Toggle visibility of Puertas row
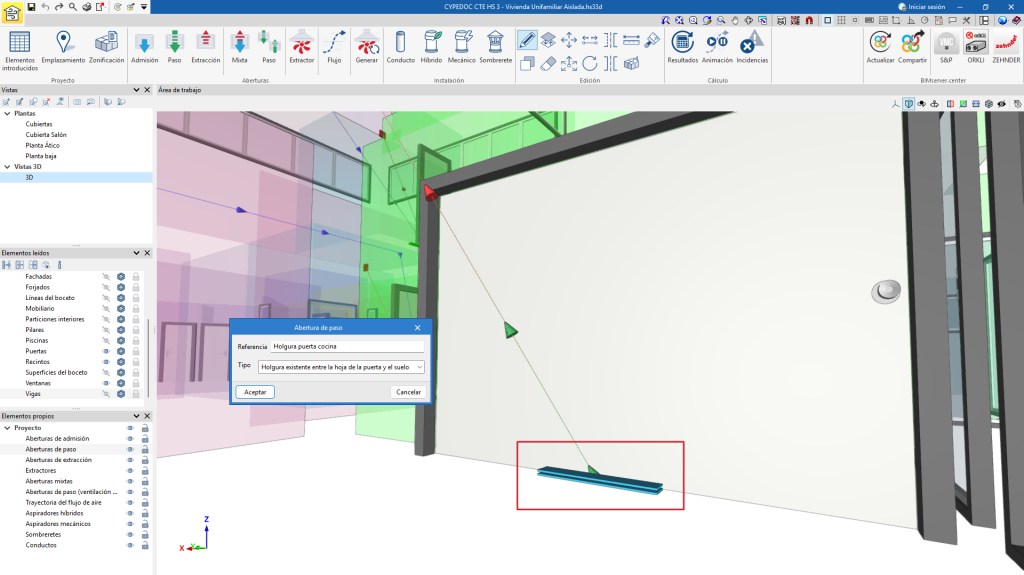Viewport: 1024px width, 575px height. pos(106,351)
